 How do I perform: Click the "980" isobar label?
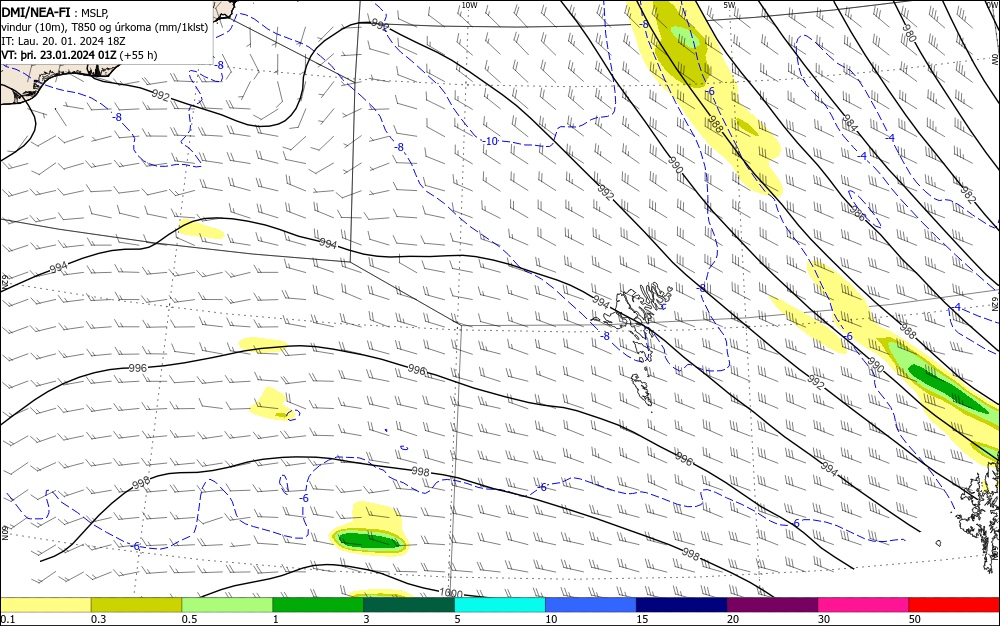909,33
